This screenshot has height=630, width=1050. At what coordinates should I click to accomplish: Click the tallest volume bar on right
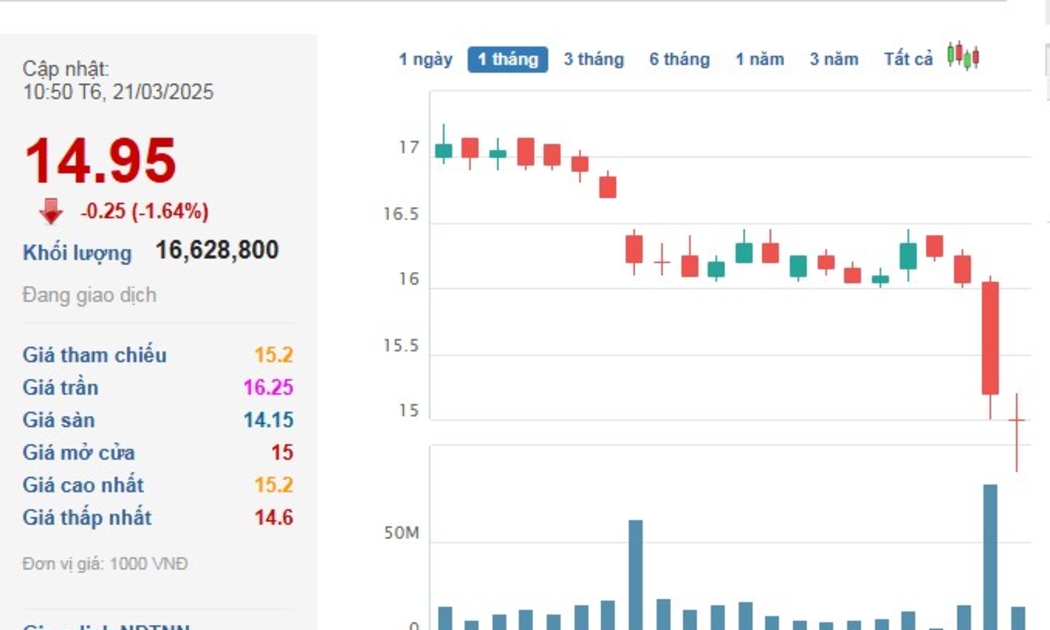point(990,556)
